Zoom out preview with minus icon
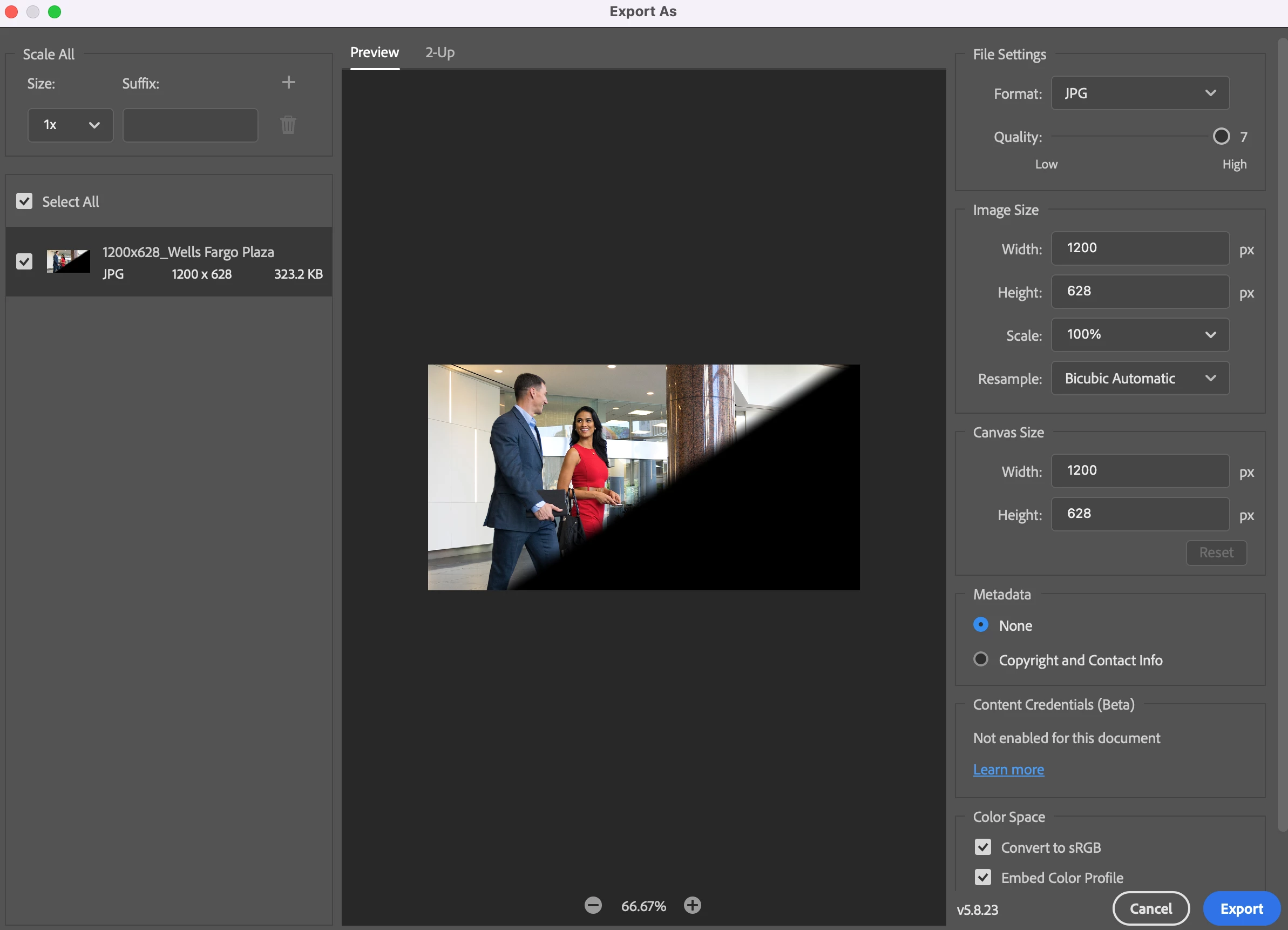Screen dimensions: 1288x930 click(x=593, y=905)
